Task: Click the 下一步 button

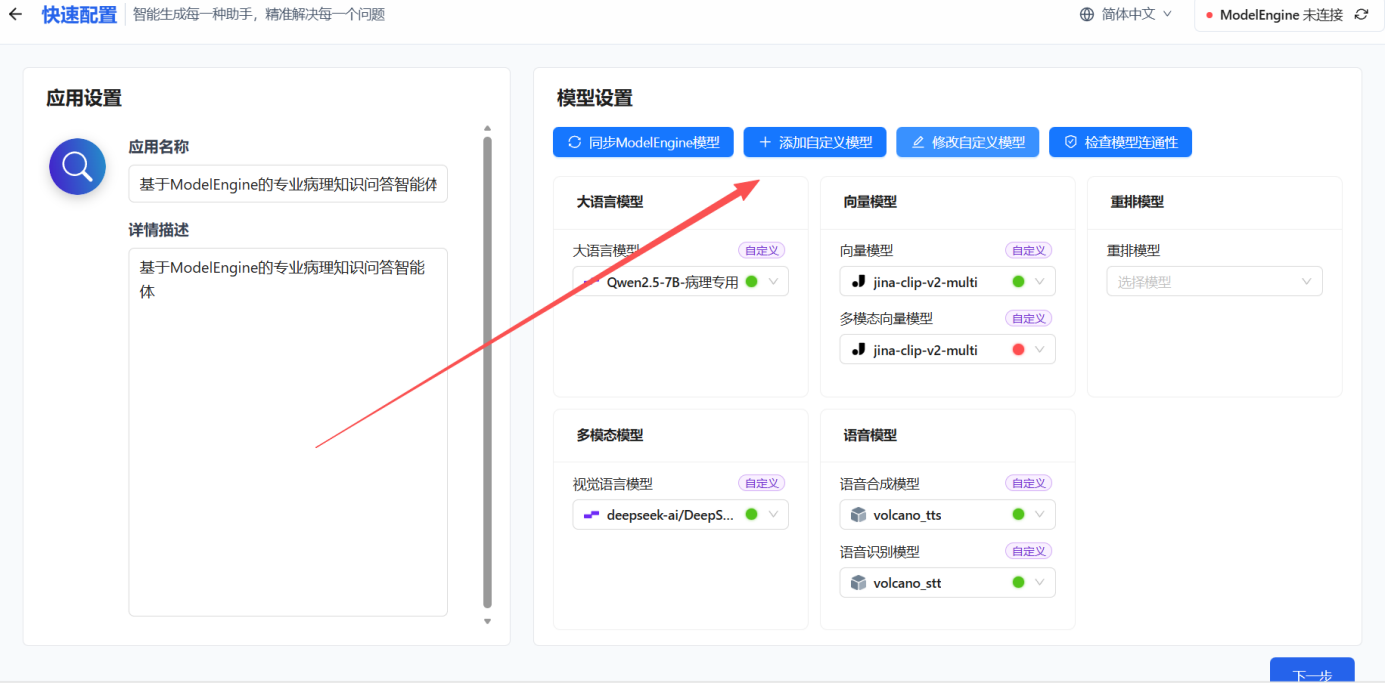Action: coord(1312,670)
